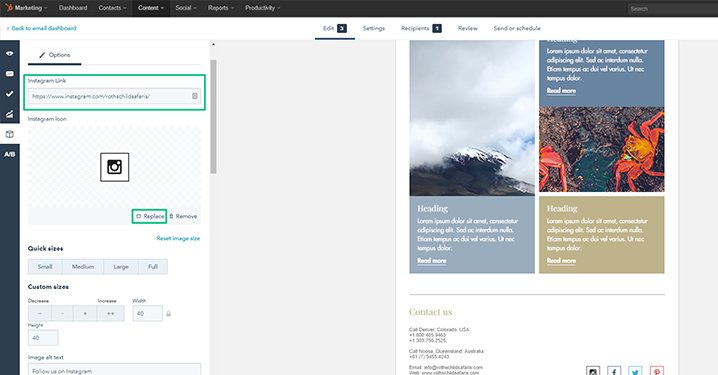
Task: Open the chart optimize icon in sidebar
Action: [x=10, y=114]
